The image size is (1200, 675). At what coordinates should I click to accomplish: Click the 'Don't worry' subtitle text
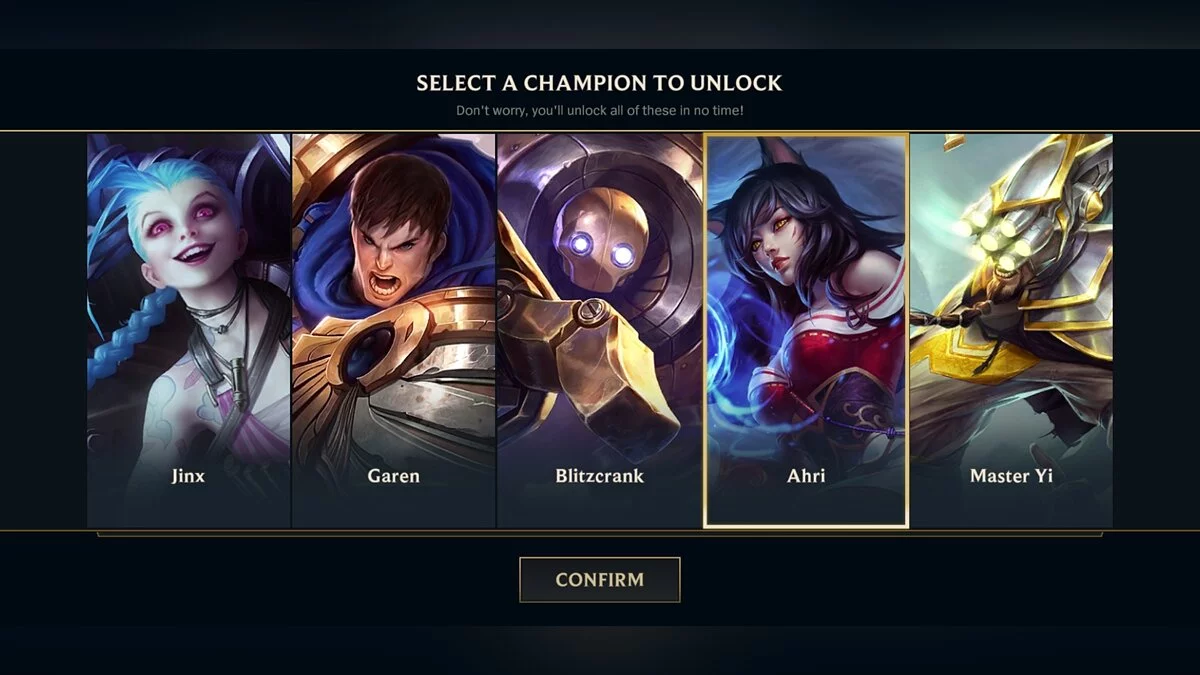[599, 110]
